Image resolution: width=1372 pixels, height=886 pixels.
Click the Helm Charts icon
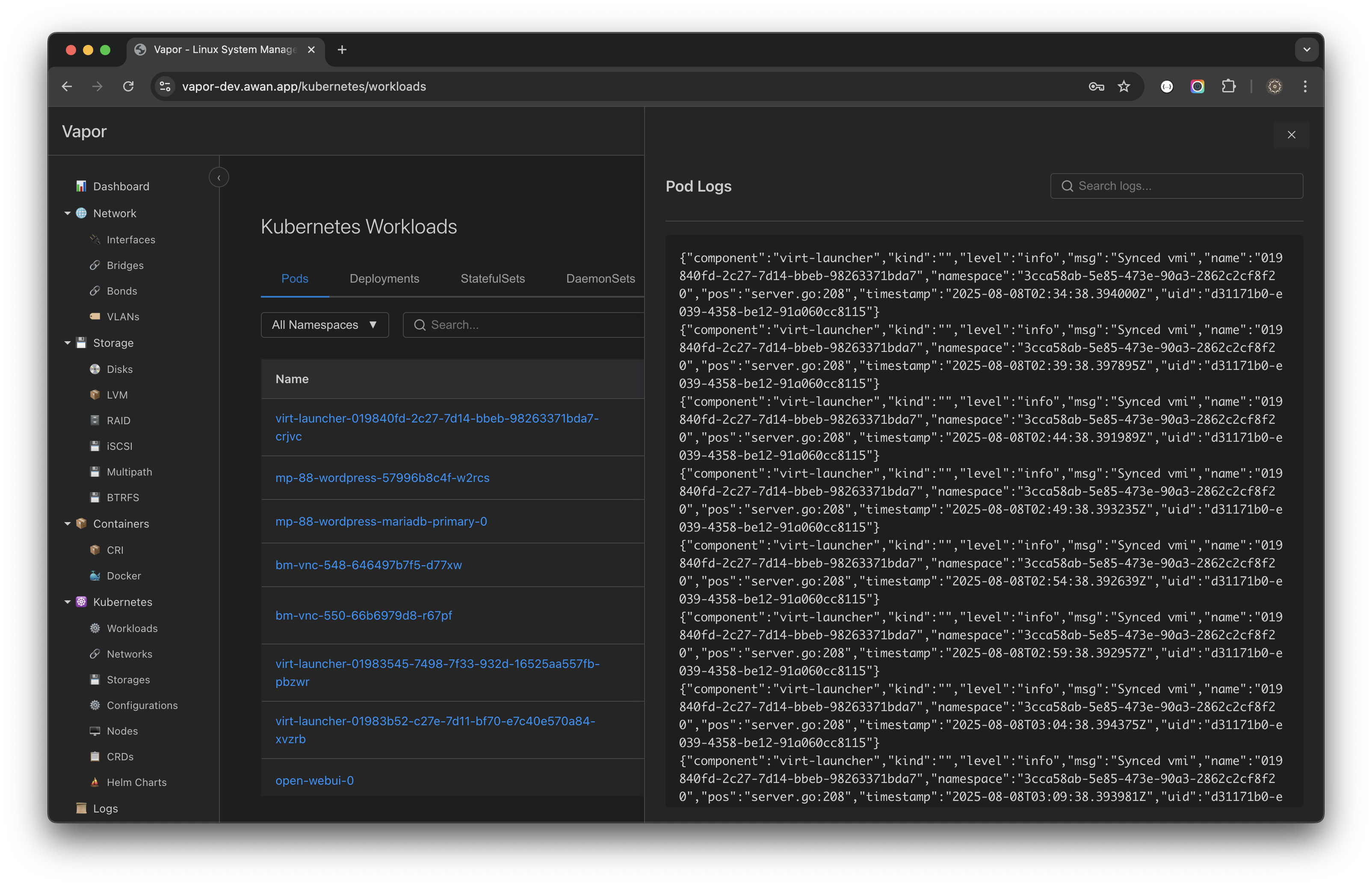point(95,783)
